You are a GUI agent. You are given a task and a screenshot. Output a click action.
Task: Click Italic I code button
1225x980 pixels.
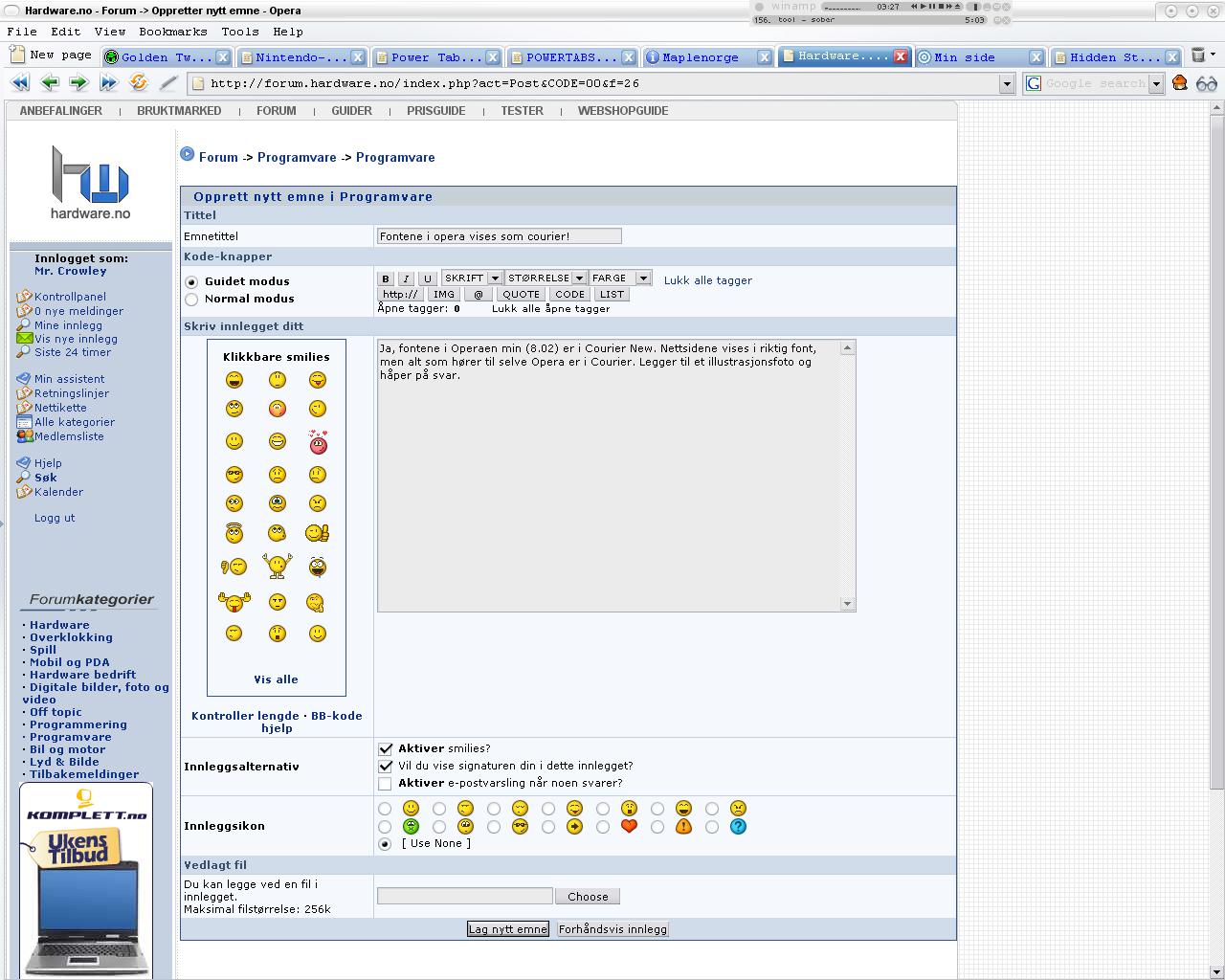pos(406,278)
